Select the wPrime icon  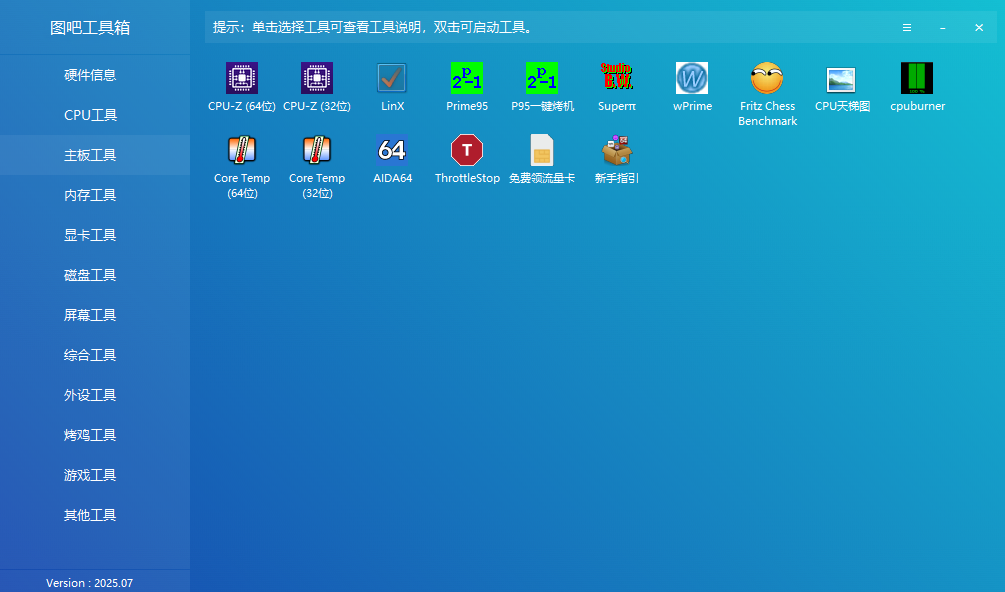[x=692, y=78]
